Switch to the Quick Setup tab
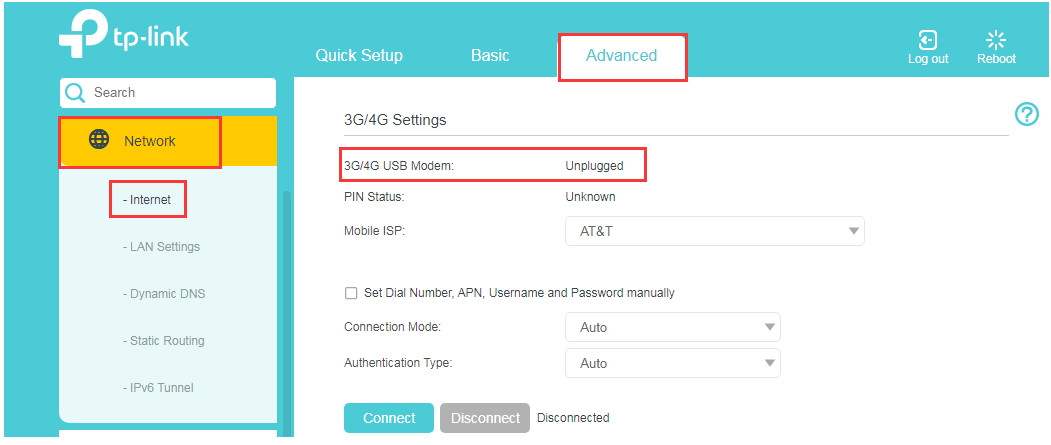This screenshot has width=1051, height=445. coord(359,56)
